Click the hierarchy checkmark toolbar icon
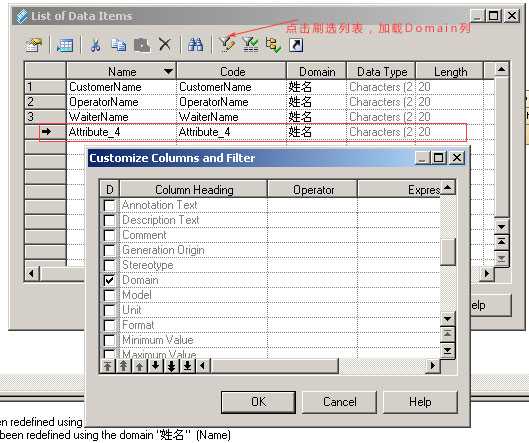This screenshot has height=443, width=529. click(273, 45)
